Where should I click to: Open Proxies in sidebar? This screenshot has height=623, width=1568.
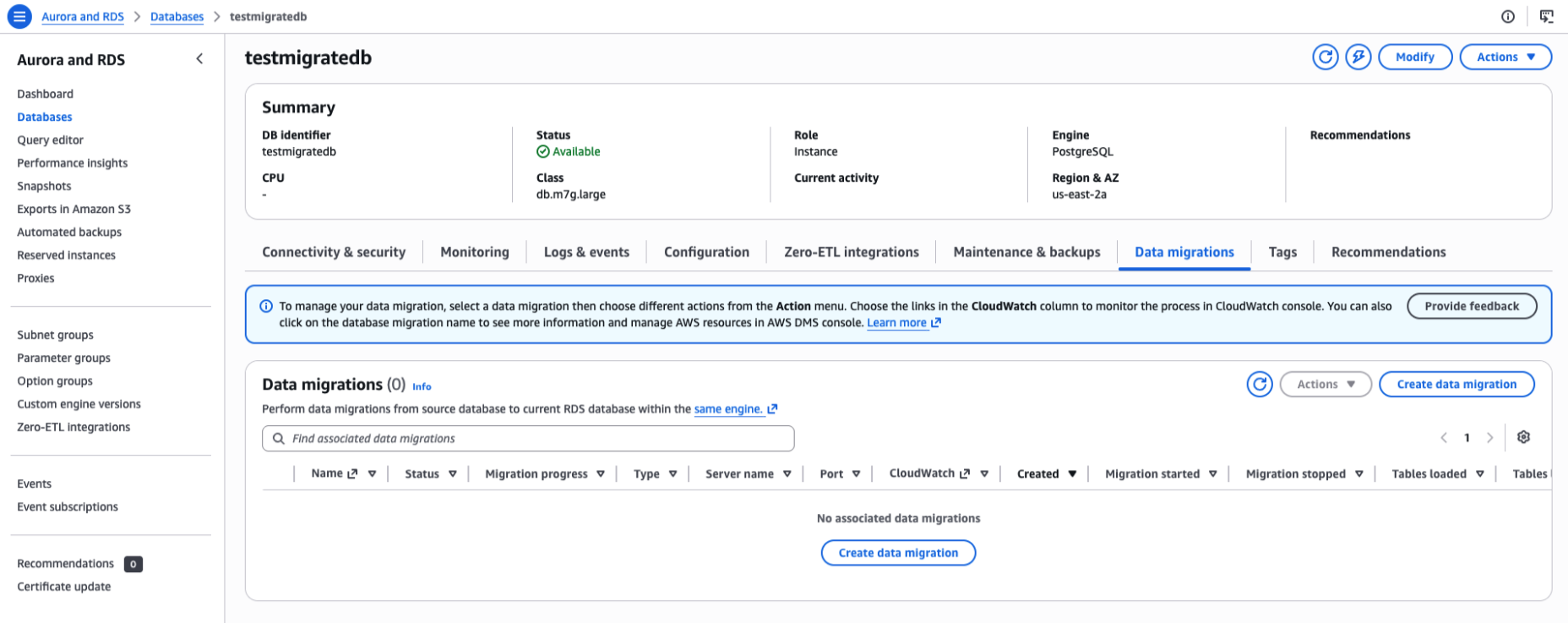pos(35,278)
